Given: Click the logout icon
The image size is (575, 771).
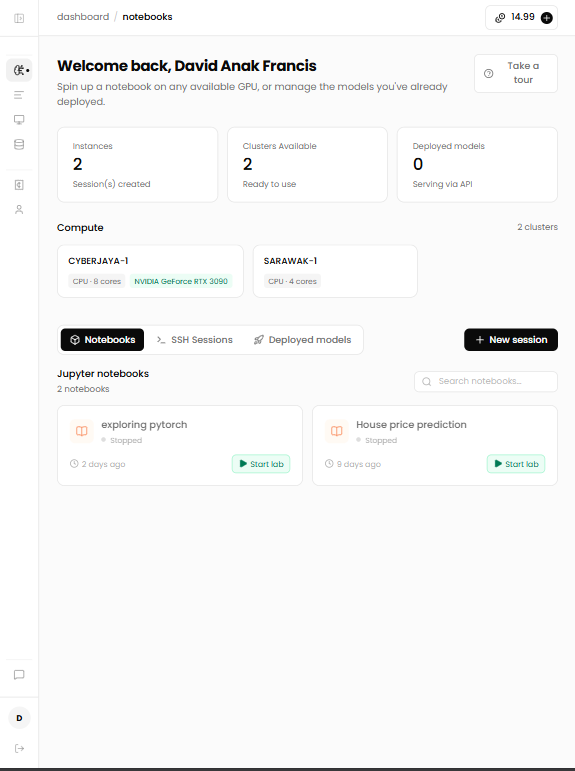Looking at the screenshot, I should click(19, 748).
